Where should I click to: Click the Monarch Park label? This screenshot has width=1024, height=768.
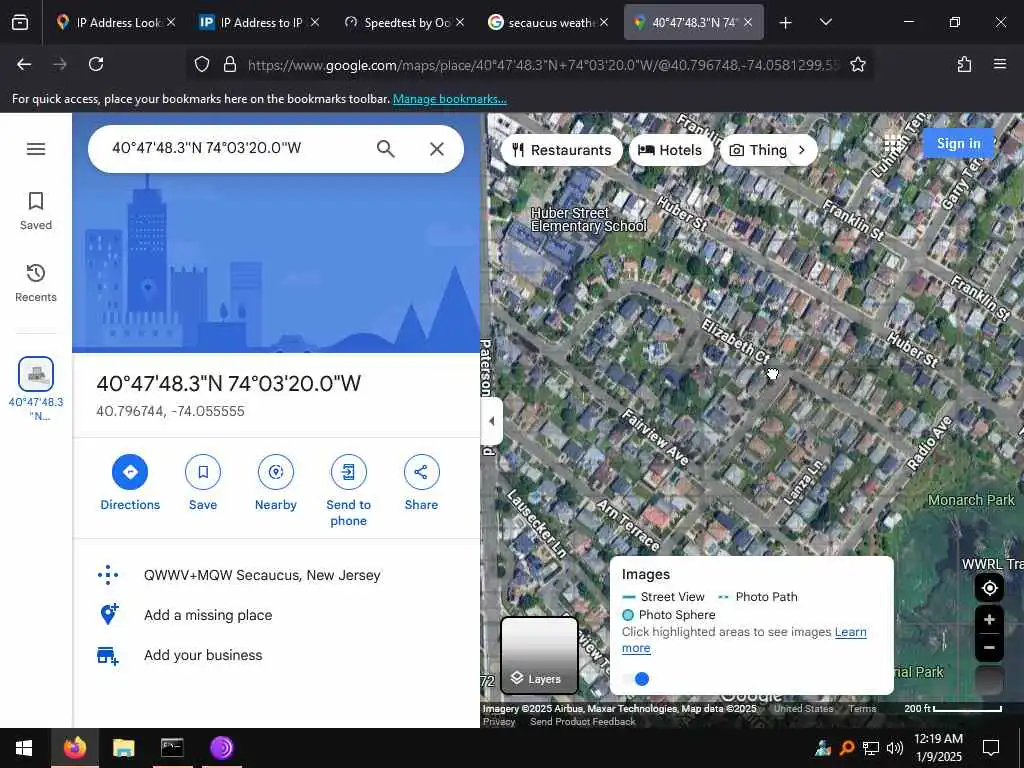pyautogui.click(x=971, y=500)
